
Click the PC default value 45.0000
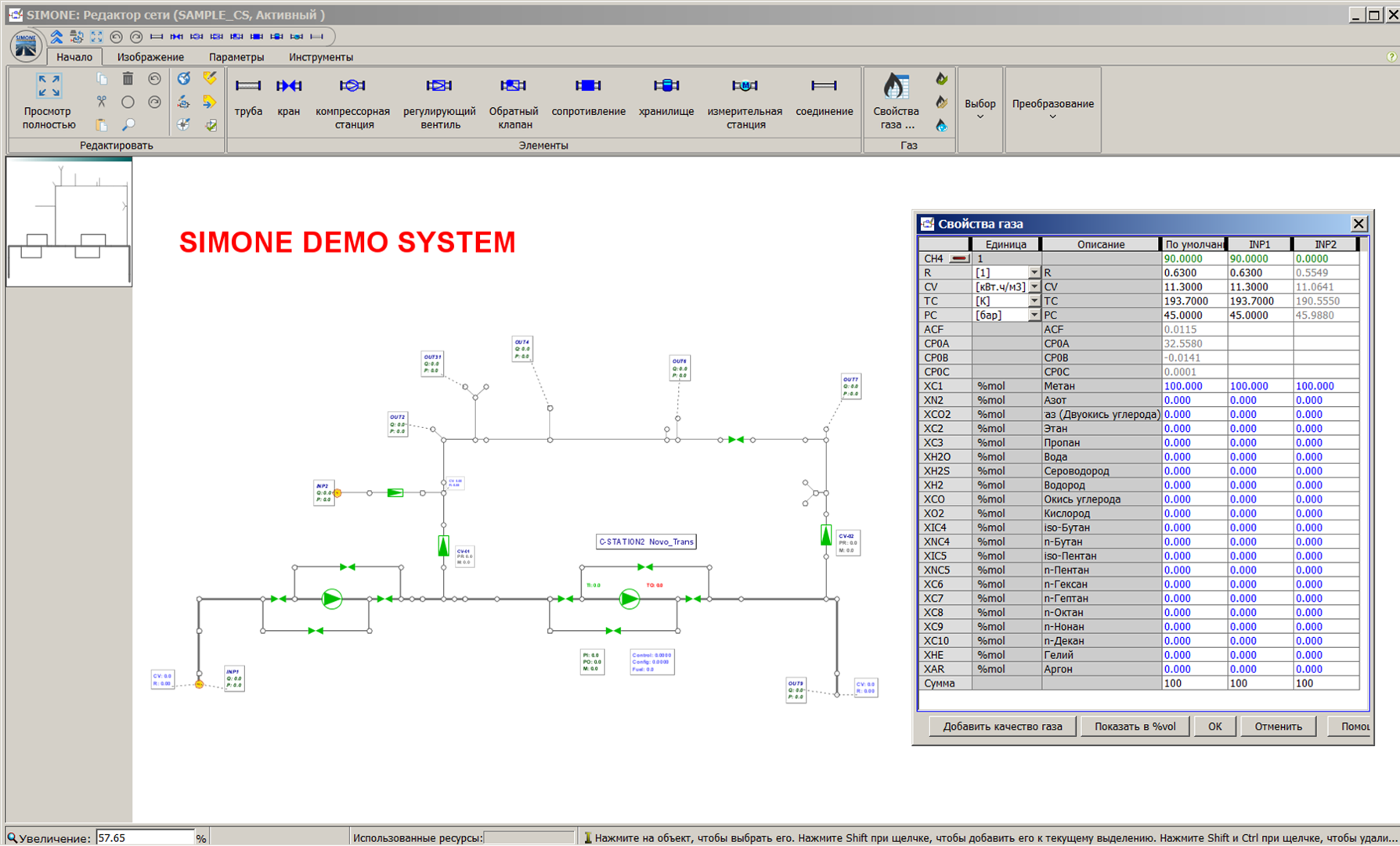coord(1193,315)
